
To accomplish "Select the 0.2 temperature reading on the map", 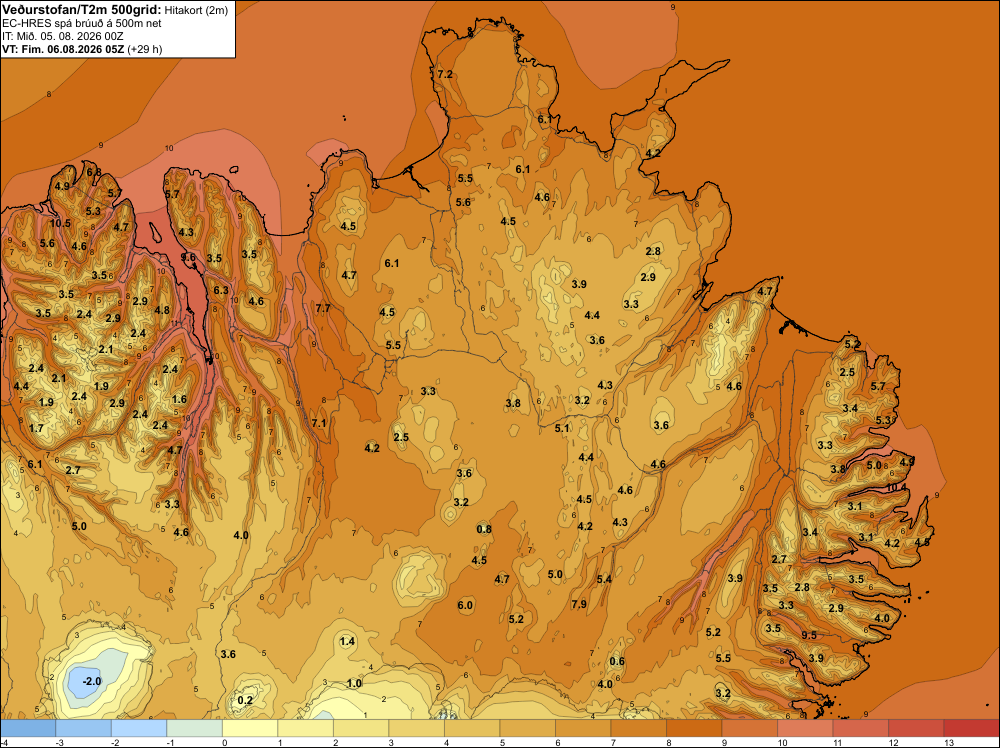I will click(x=245, y=700).
